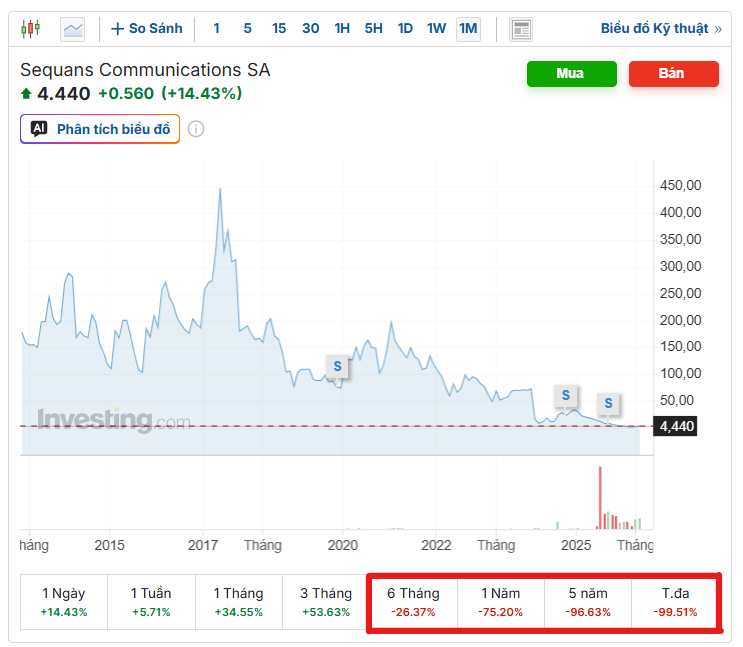Open the So Sánh compare option
Screen dimensions: 743x647
click(146, 28)
